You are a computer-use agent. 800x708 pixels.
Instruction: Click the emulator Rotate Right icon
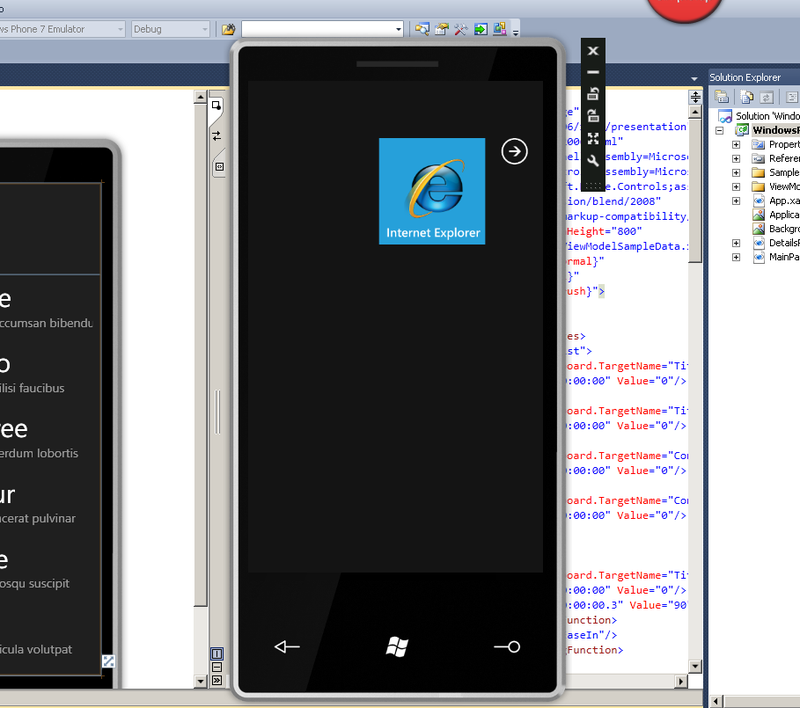point(593,116)
